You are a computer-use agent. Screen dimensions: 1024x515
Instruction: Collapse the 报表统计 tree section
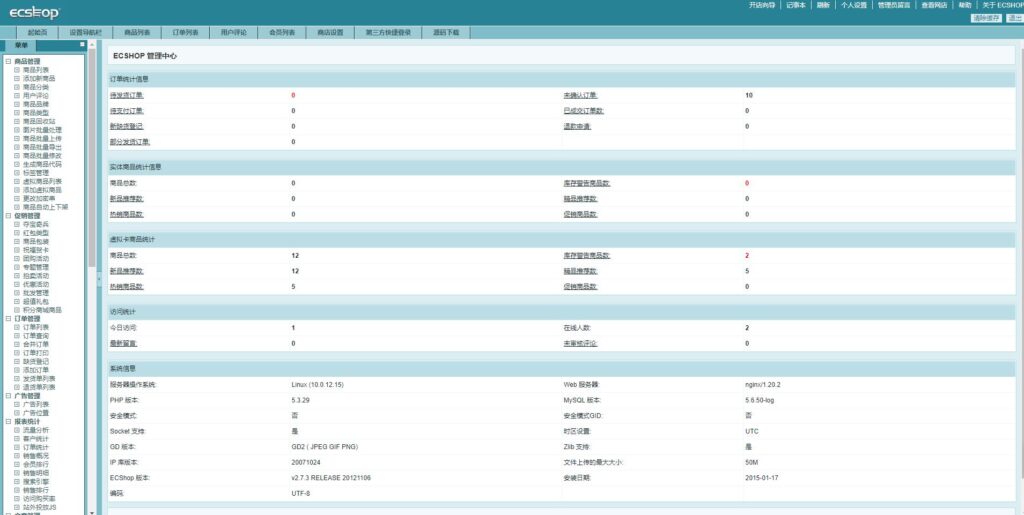7,421
